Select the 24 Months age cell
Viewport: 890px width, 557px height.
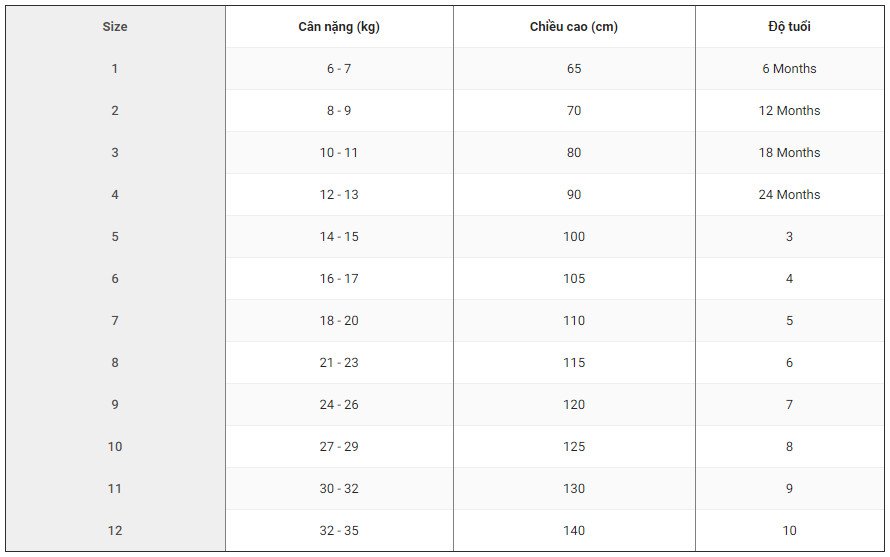789,195
